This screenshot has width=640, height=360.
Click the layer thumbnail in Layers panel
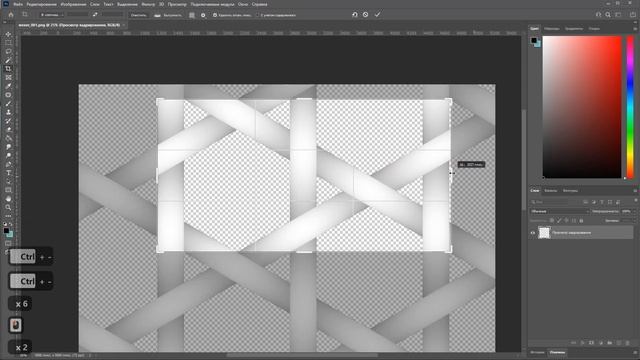544,233
